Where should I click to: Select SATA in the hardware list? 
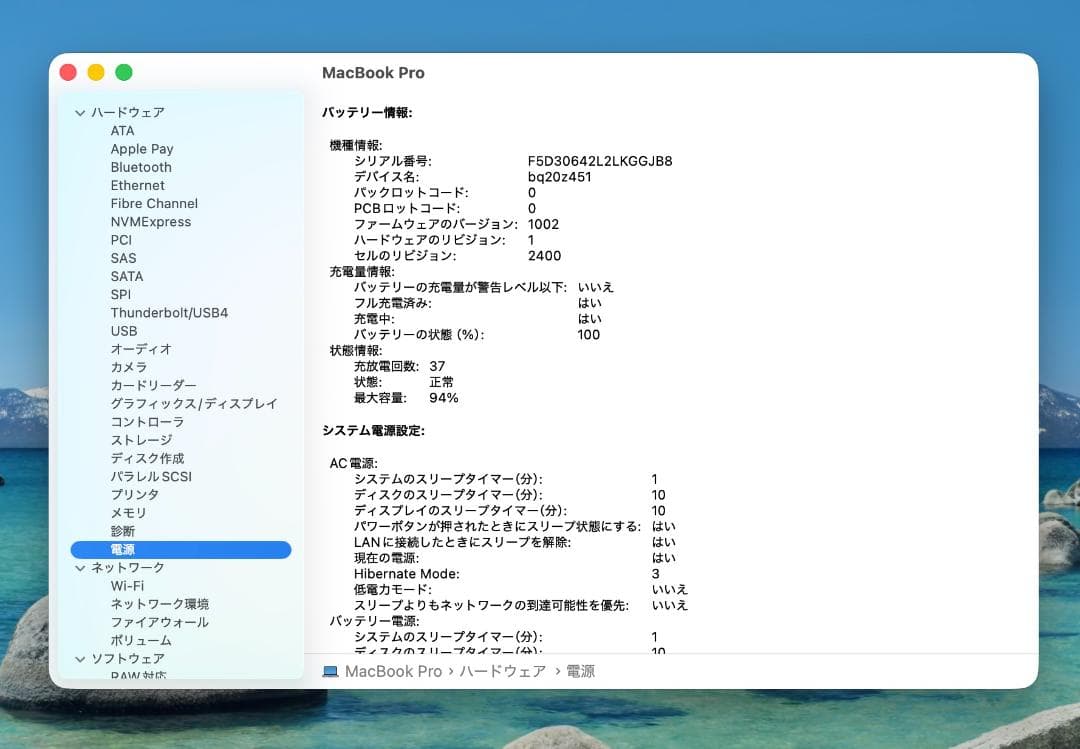tap(126, 276)
